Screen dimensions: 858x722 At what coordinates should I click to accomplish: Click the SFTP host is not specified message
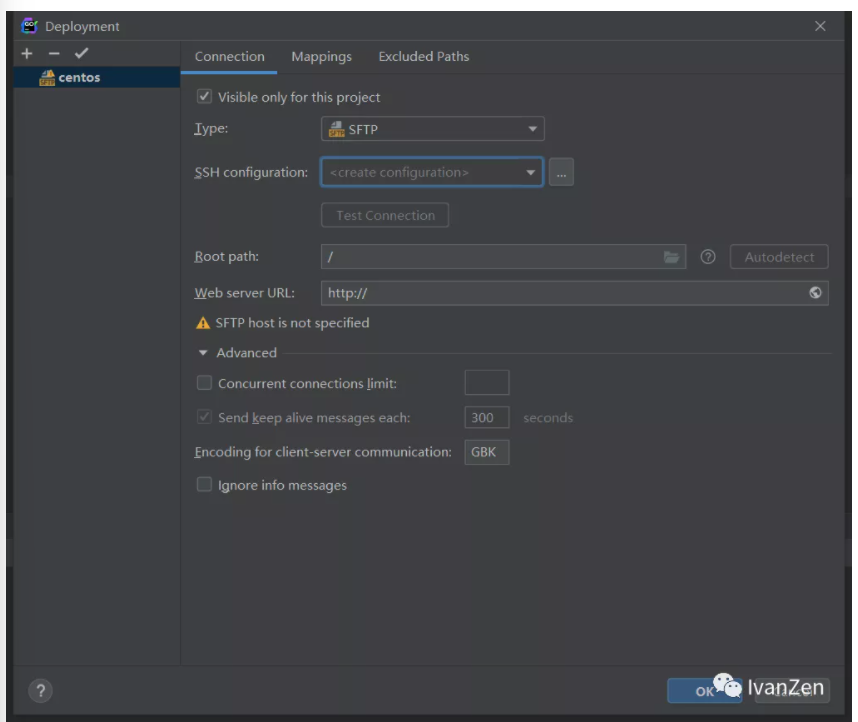point(292,323)
